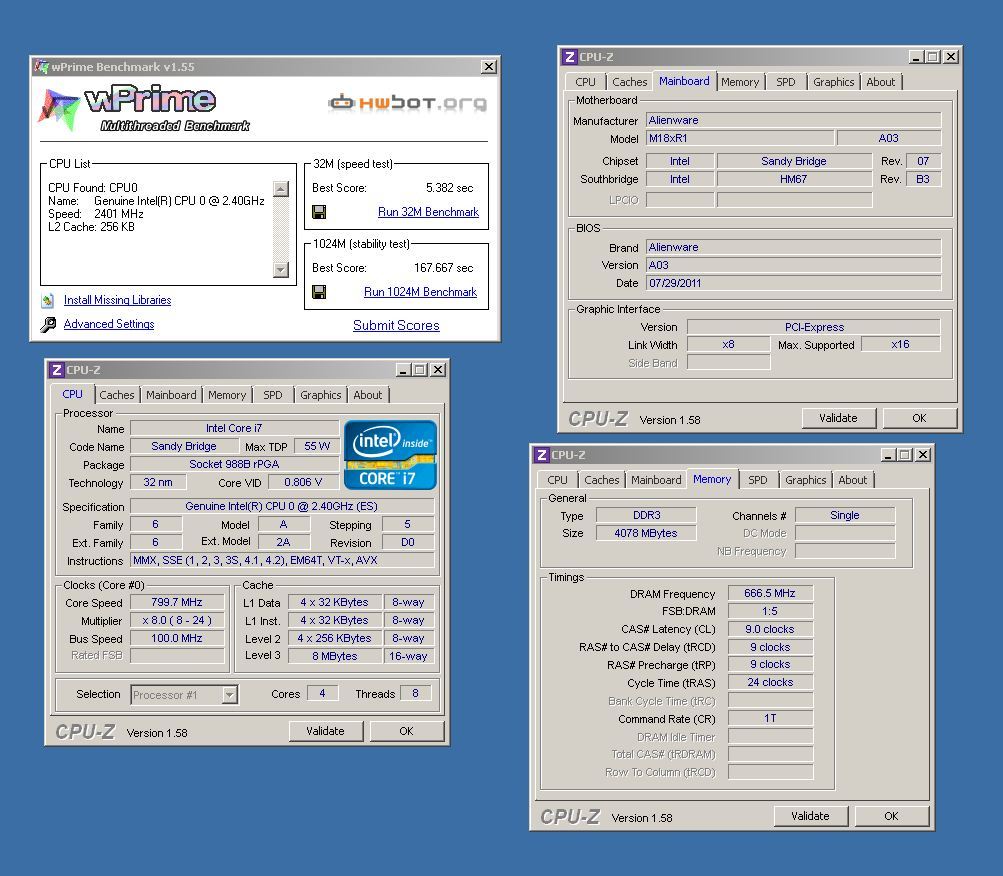Click the Model field M18xR1
The image size is (1003, 876).
click(x=739, y=138)
